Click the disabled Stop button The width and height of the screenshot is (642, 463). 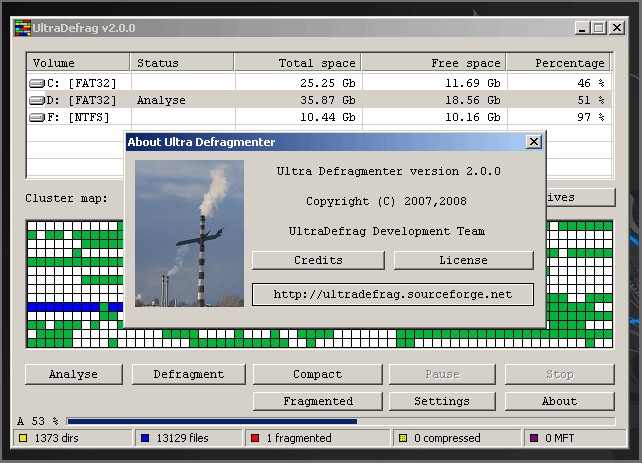coord(560,374)
